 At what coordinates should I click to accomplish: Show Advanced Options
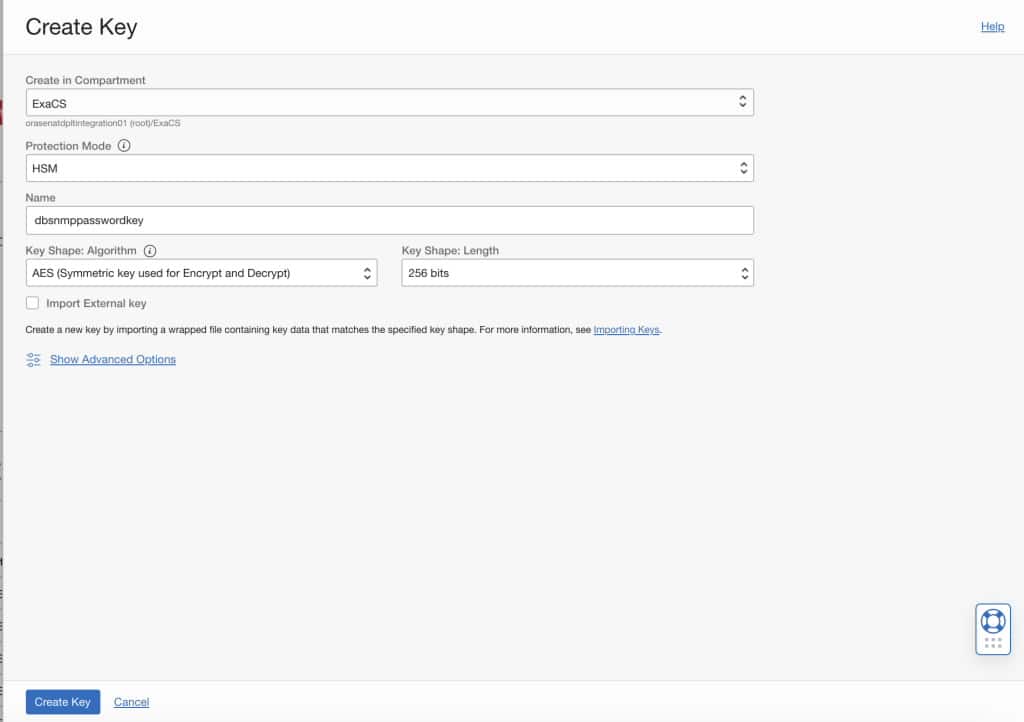(x=112, y=359)
